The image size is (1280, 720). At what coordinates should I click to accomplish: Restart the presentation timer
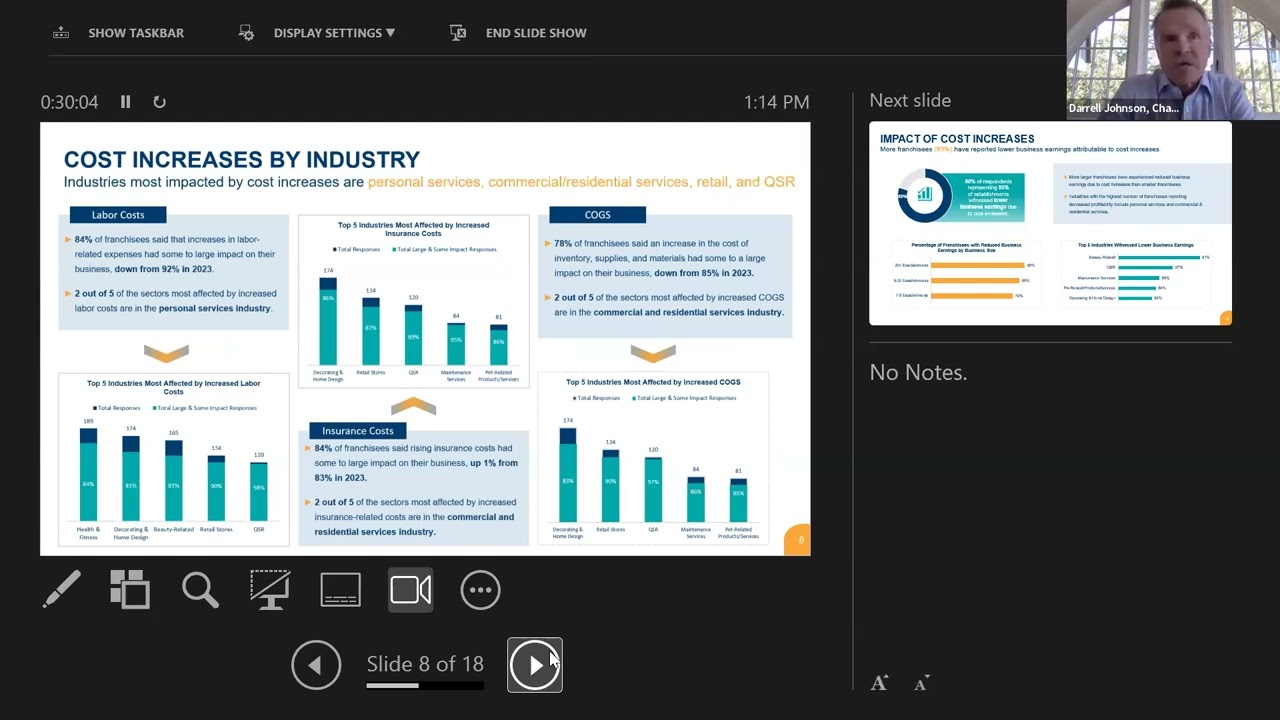(x=159, y=102)
